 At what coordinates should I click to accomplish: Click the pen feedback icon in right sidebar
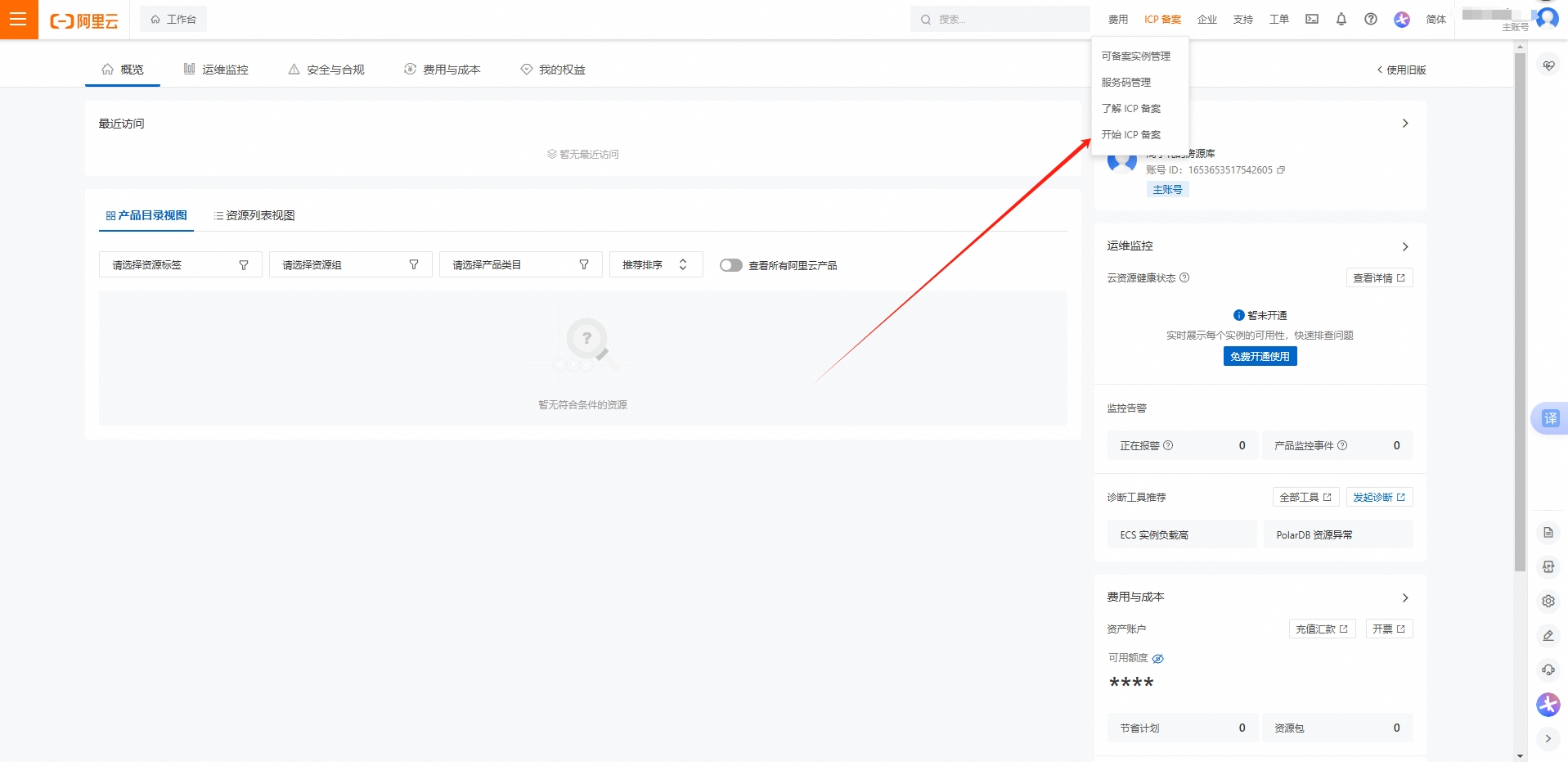coord(1548,635)
